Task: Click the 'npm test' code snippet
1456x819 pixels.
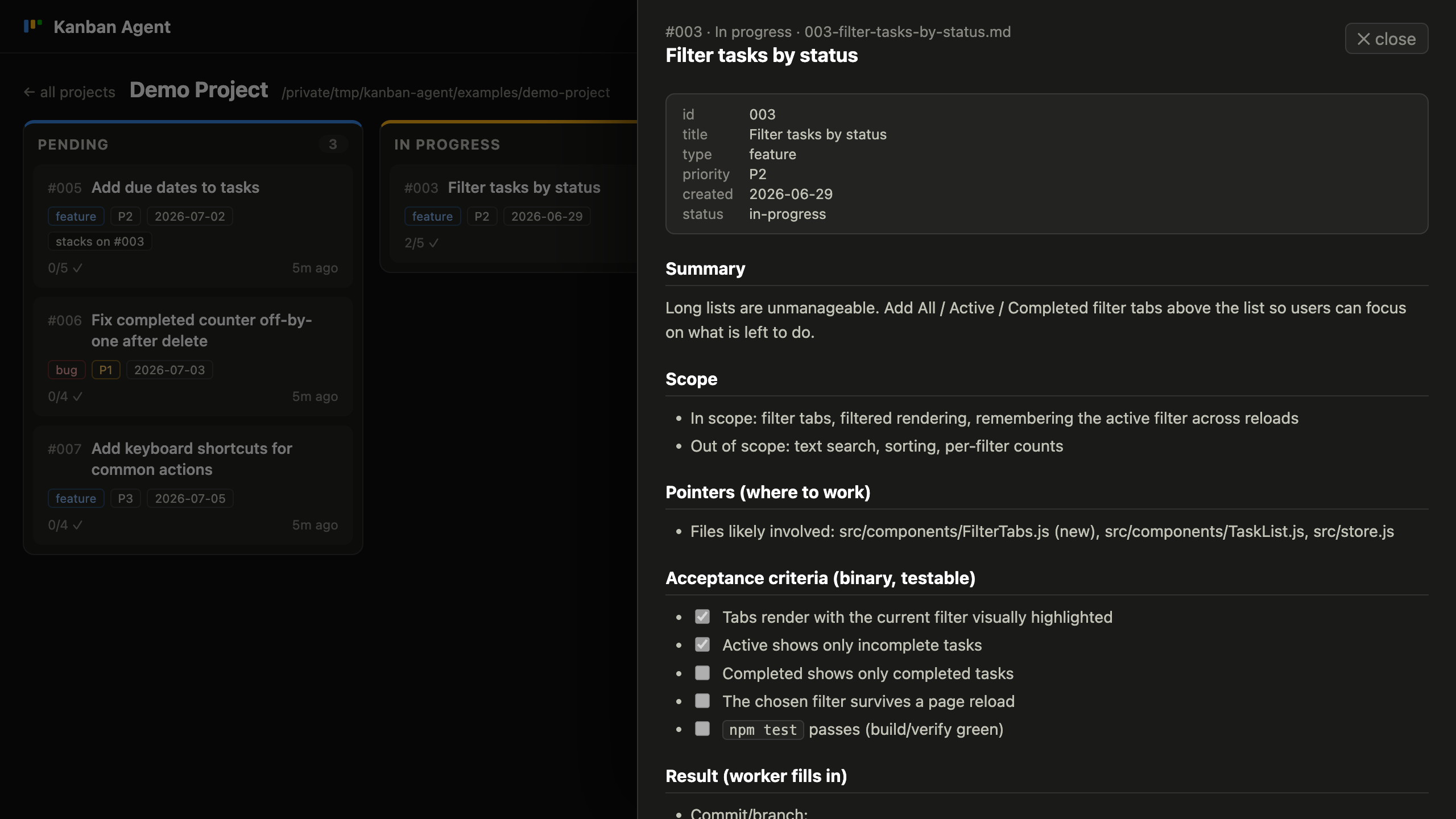Action: coord(763,730)
